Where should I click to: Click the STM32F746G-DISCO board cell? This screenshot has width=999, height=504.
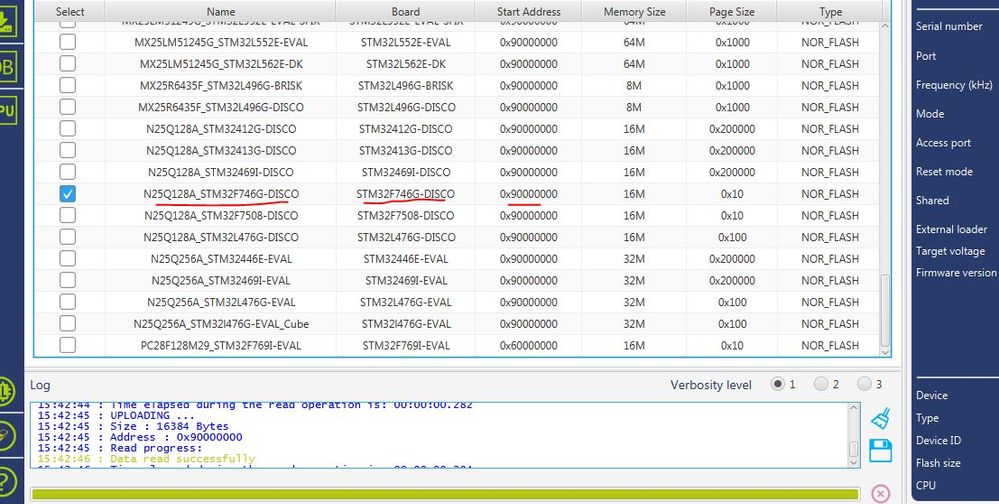(x=405, y=194)
